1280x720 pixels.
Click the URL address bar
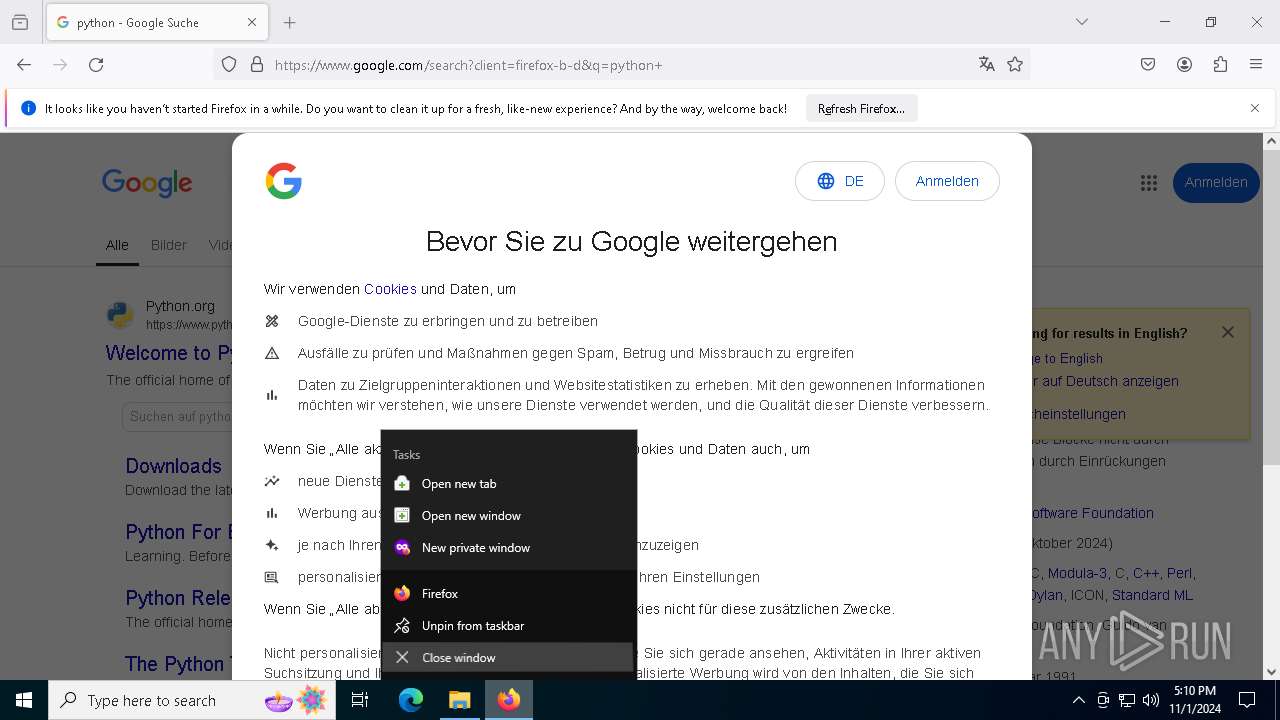[x=620, y=65]
